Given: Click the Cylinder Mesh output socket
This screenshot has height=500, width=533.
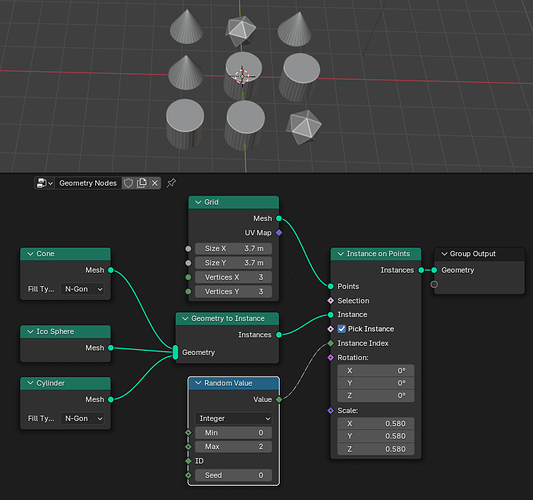Looking at the screenshot, I should (110, 399).
